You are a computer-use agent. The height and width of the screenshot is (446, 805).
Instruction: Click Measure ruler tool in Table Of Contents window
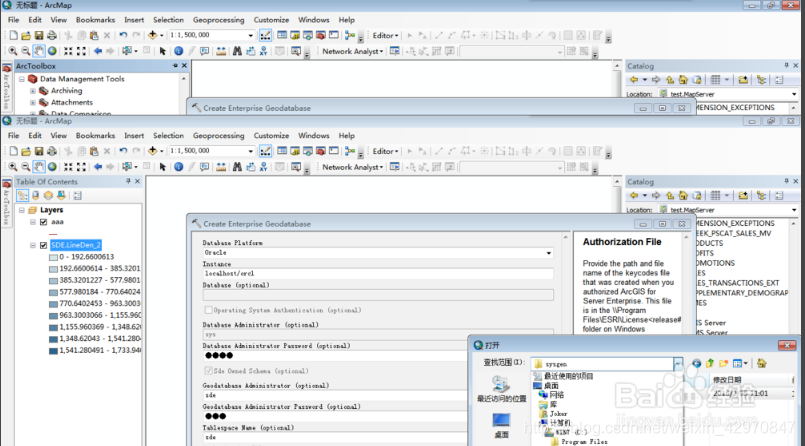[x=221, y=167]
